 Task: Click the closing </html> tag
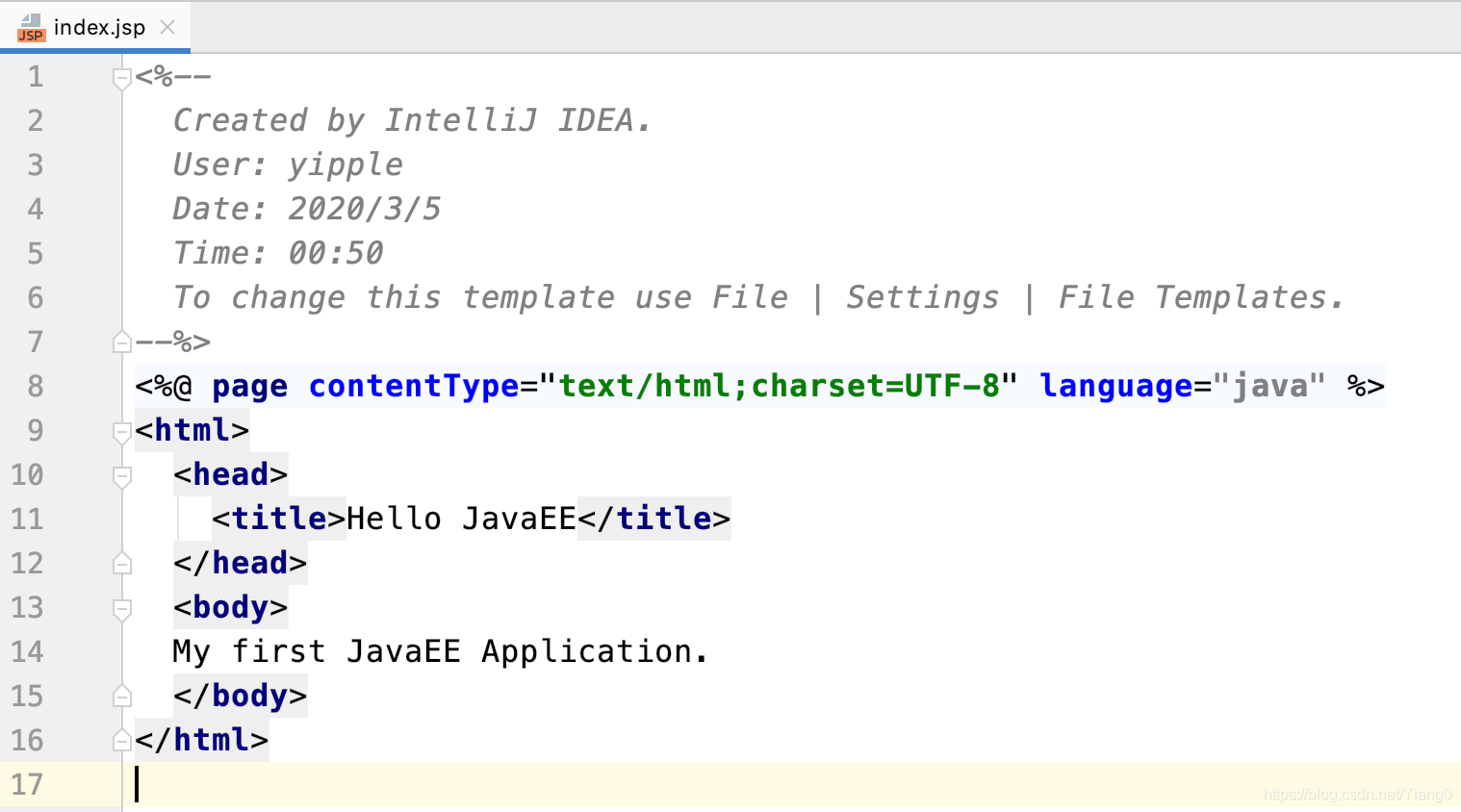(x=202, y=740)
